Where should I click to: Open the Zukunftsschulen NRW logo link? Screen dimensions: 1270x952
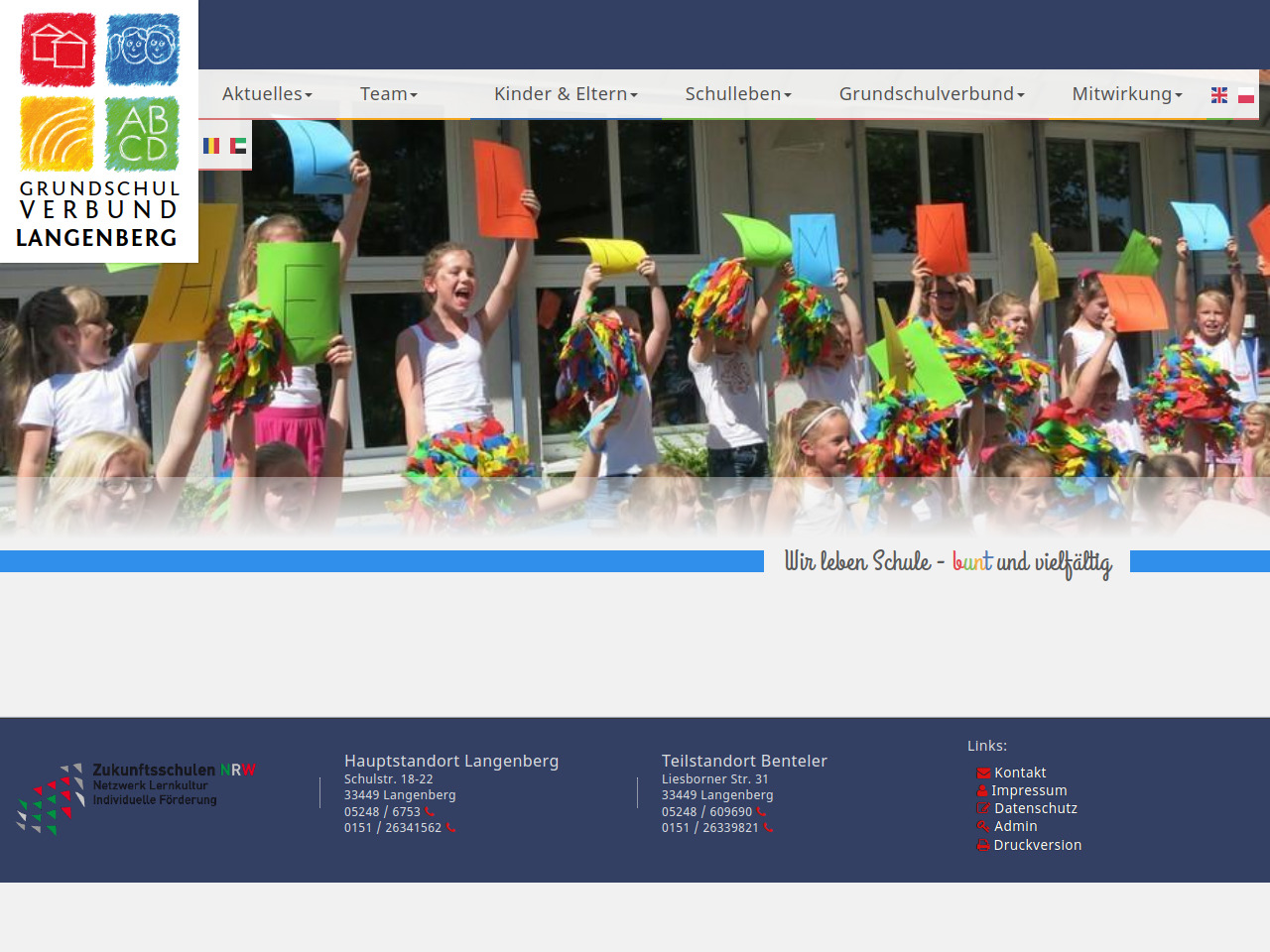click(x=136, y=797)
